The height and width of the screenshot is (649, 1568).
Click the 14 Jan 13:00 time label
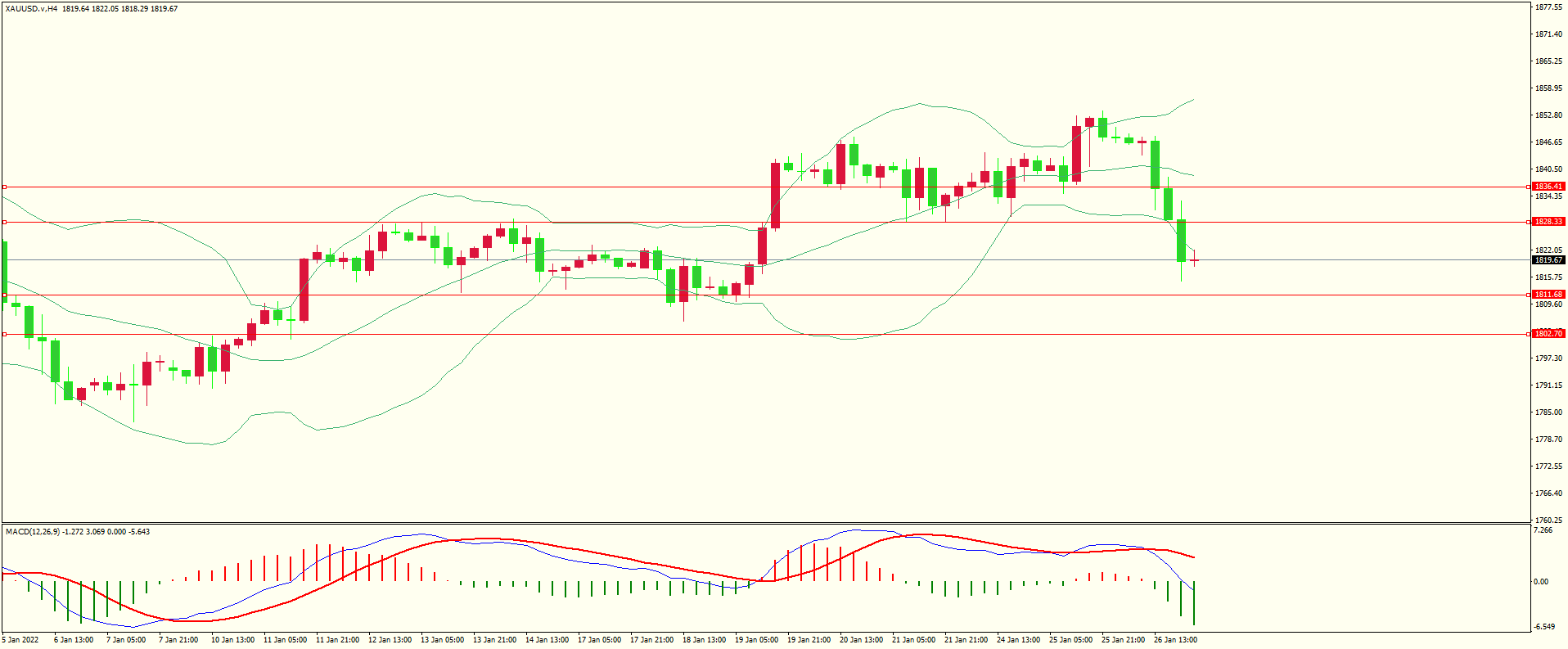(x=547, y=640)
